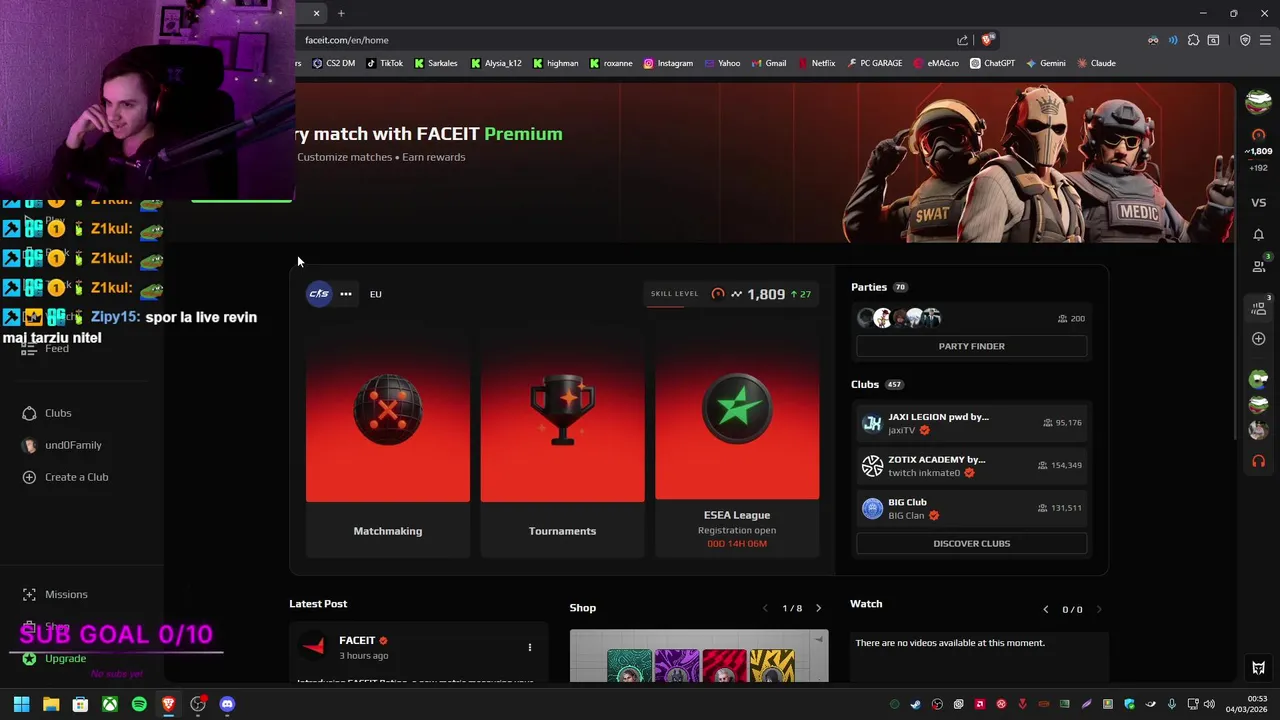The width and height of the screenshot is (1280, 720).
Task: Open the three-dots menu beside CS logo
Action: (346, 294)
